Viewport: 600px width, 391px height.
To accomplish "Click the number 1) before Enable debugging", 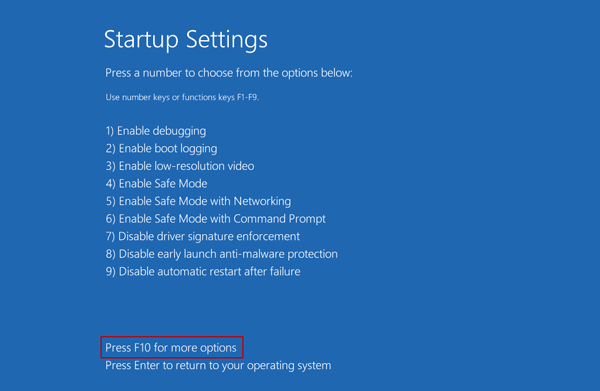I will 110,131.
